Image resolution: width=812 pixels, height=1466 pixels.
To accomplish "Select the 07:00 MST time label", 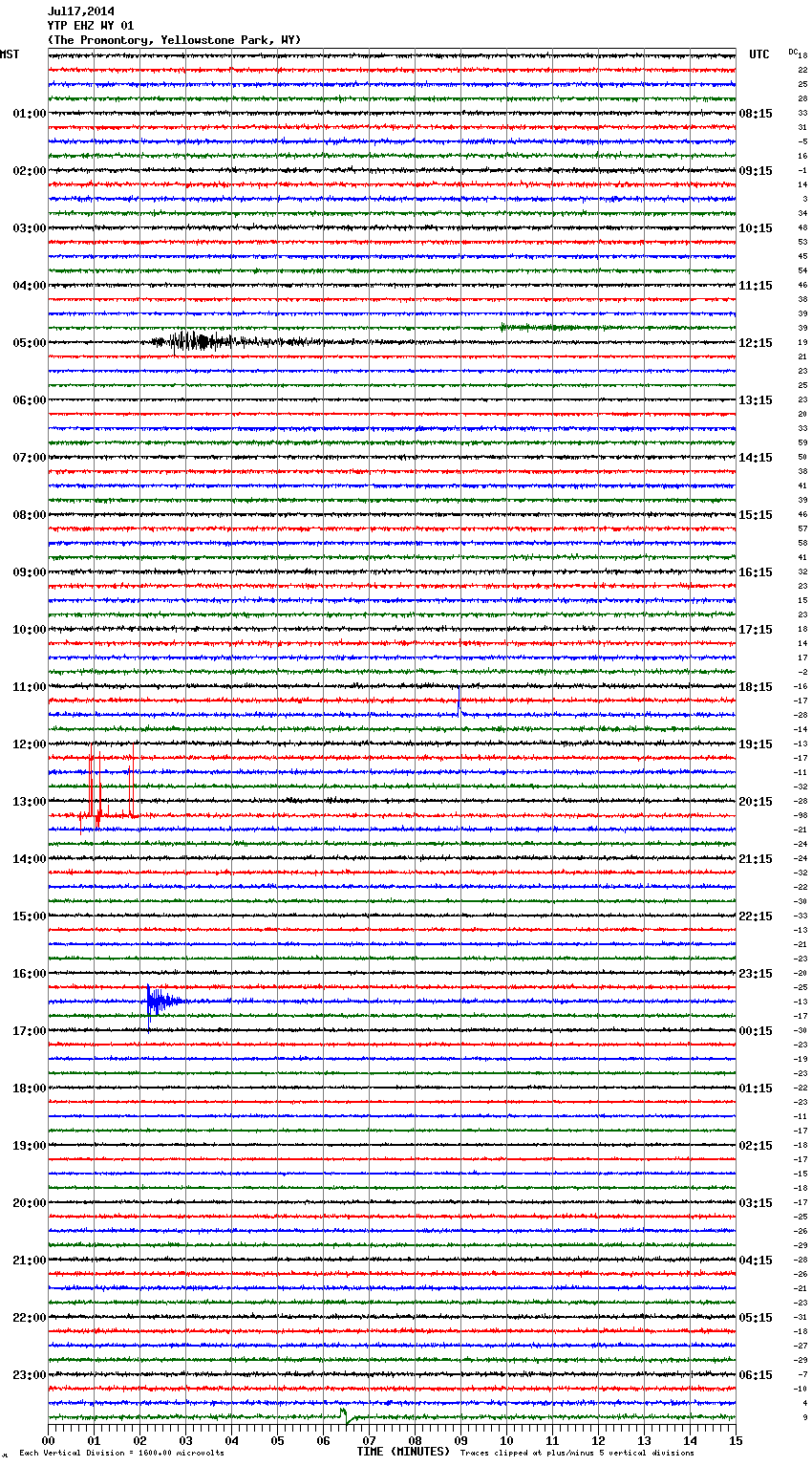I will tap(29, 458).
